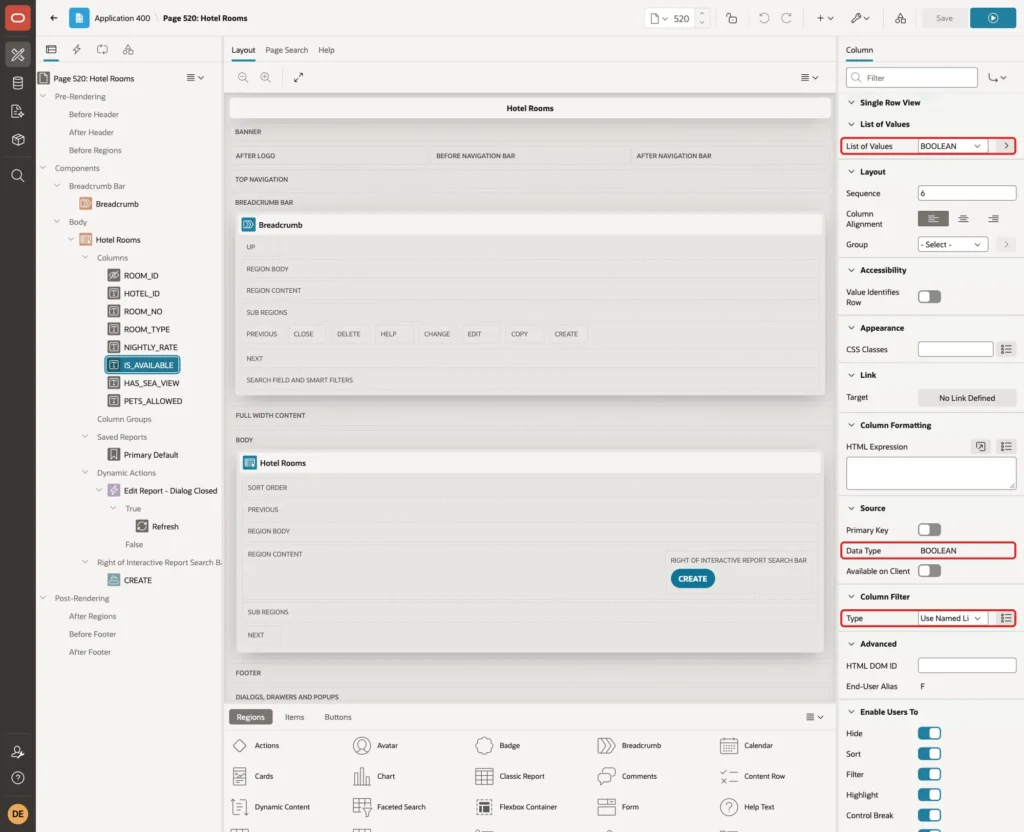
Task: Open the List of Values BOOLEAN dropdown
Action: pos(952,146)
